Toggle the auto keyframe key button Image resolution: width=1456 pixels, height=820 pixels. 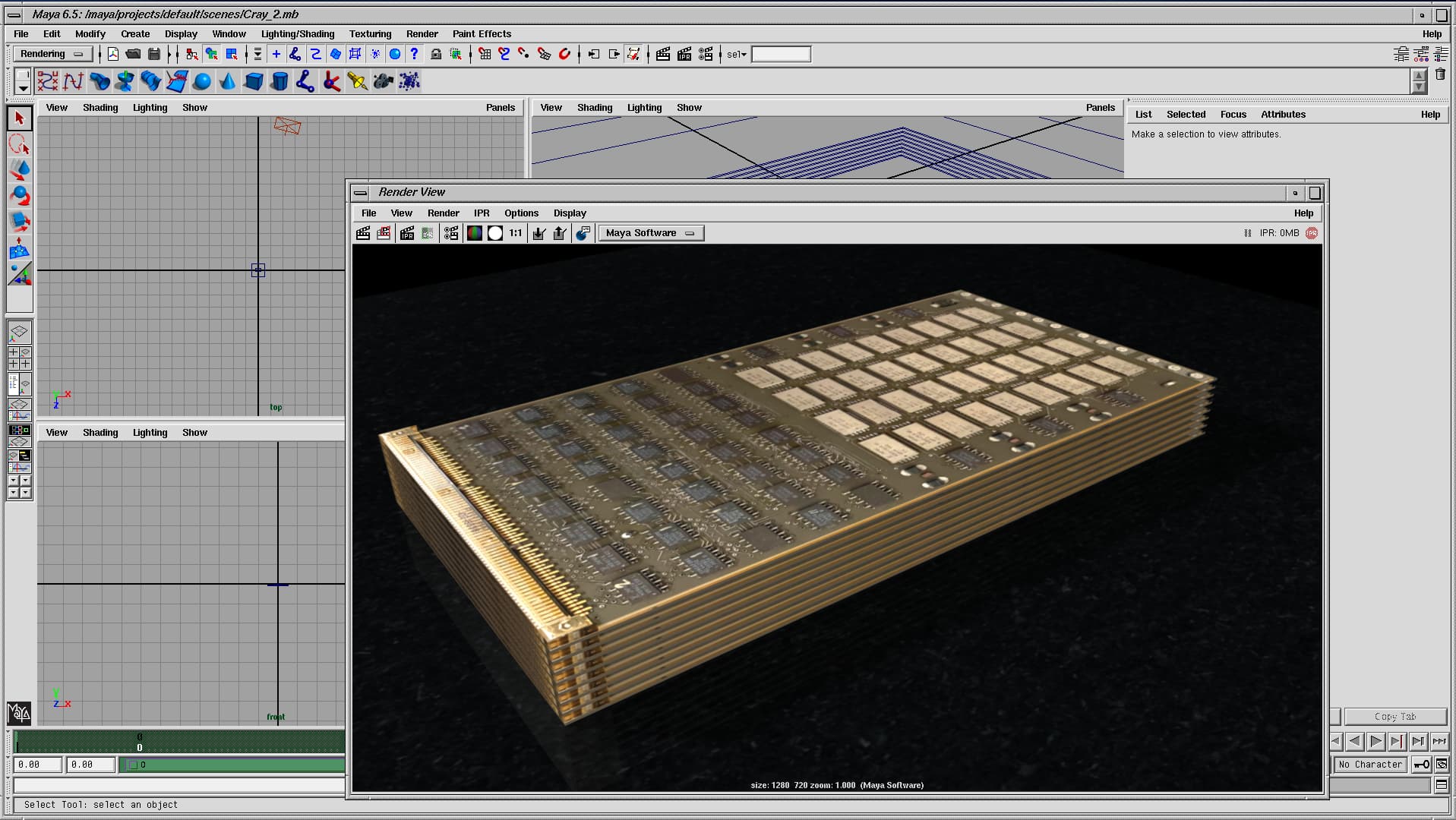[x=1421, y=765]
